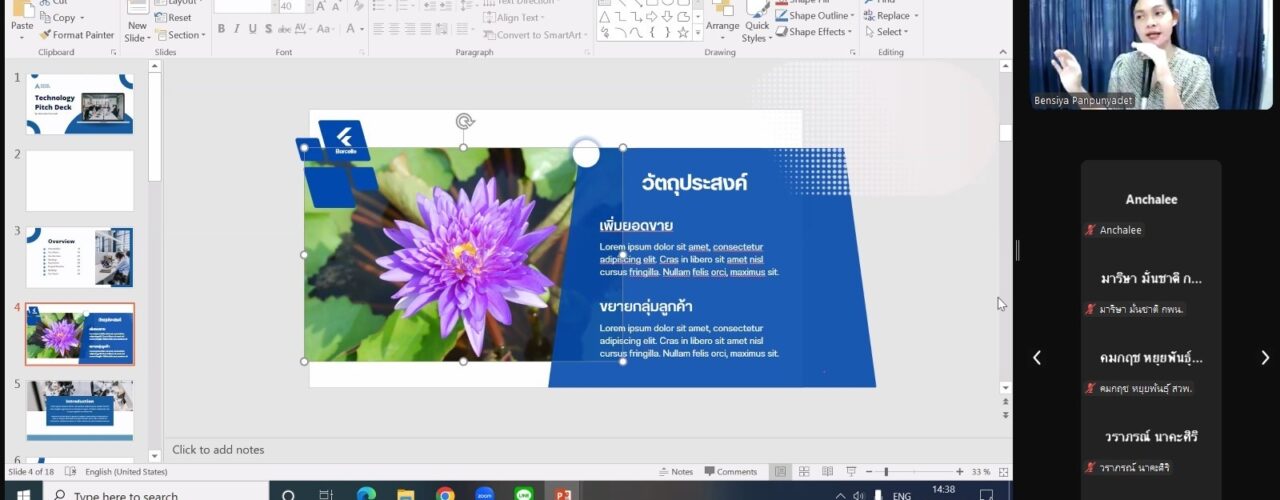
Task: Select the triangle shape
Action: (x=605, y=17)
